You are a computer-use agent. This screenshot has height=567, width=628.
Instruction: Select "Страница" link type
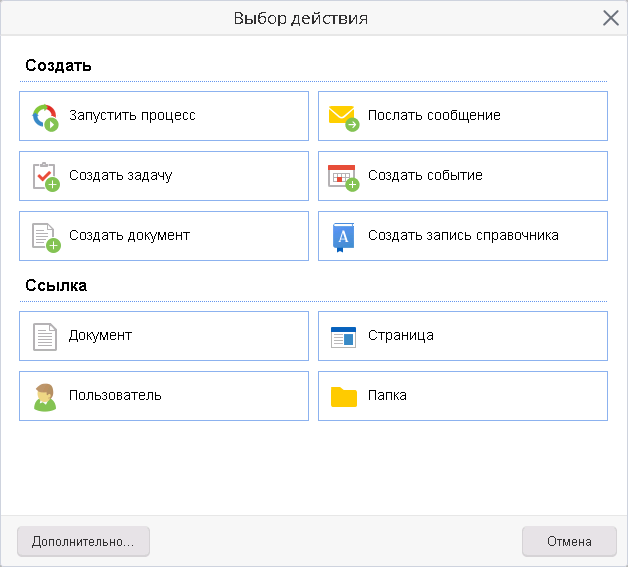point(400,335)
